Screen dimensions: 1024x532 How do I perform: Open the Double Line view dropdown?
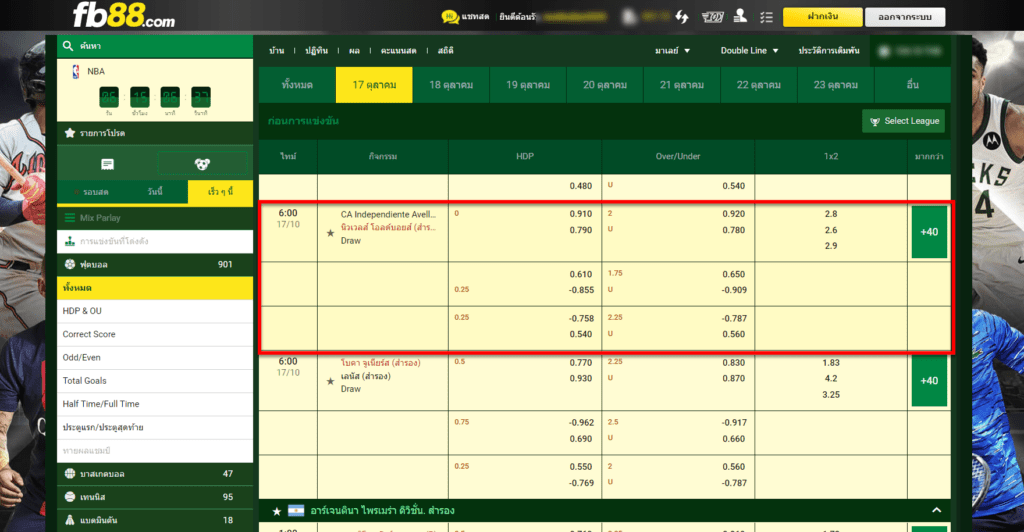coord(749,50)
